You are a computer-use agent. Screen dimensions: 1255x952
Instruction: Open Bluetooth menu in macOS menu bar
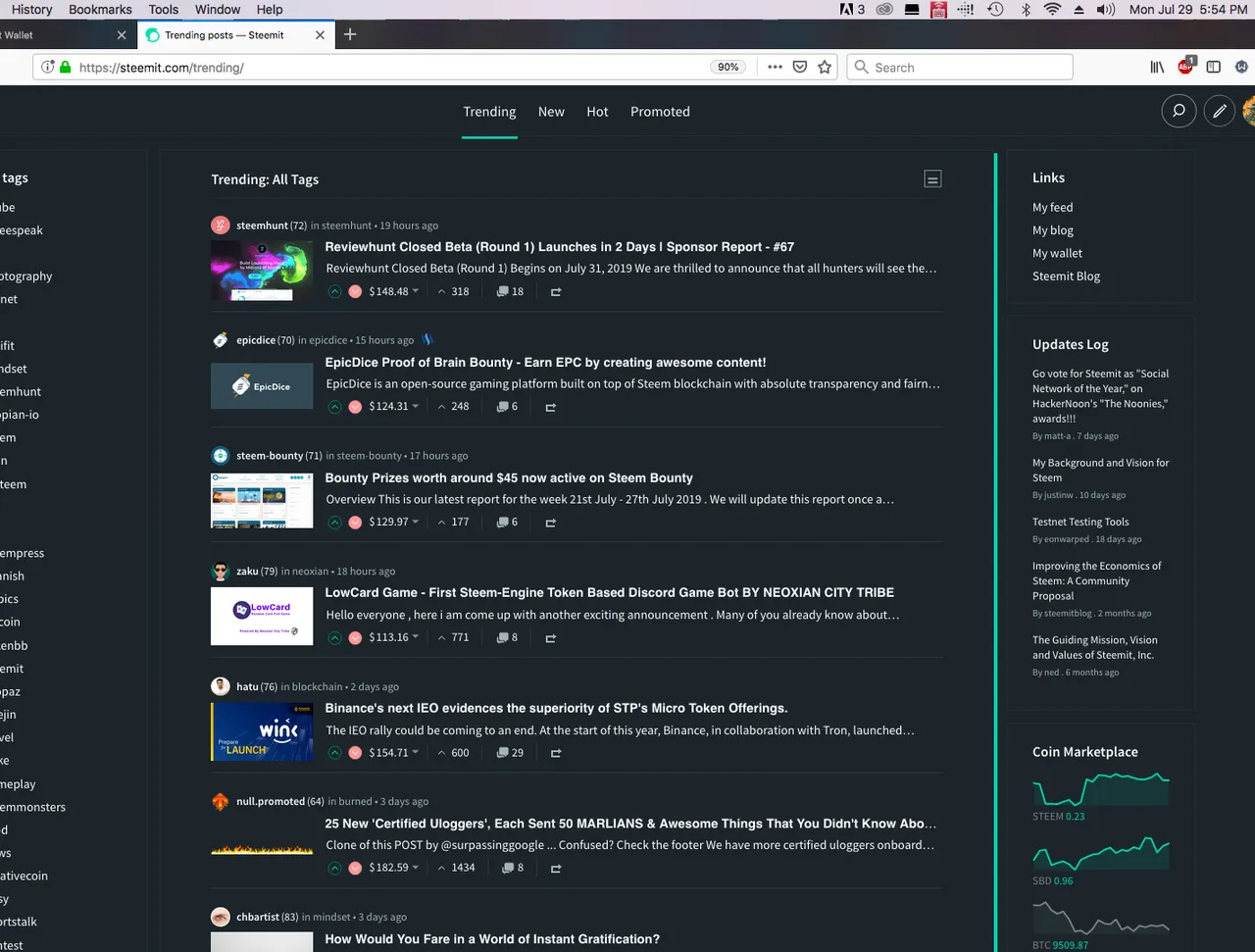click(x=1026, y=9)
